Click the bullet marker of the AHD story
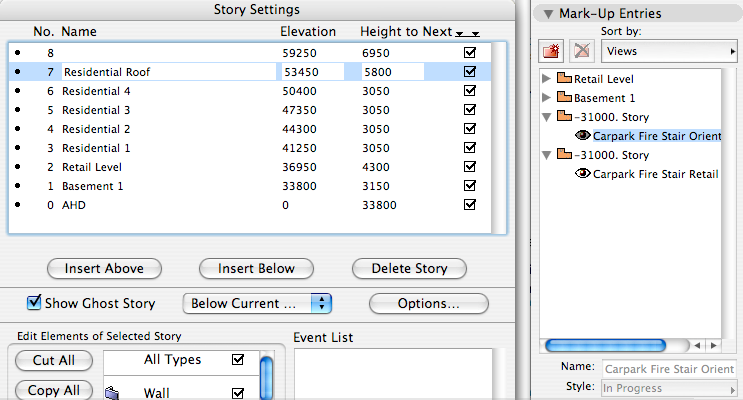 point(18,205)
